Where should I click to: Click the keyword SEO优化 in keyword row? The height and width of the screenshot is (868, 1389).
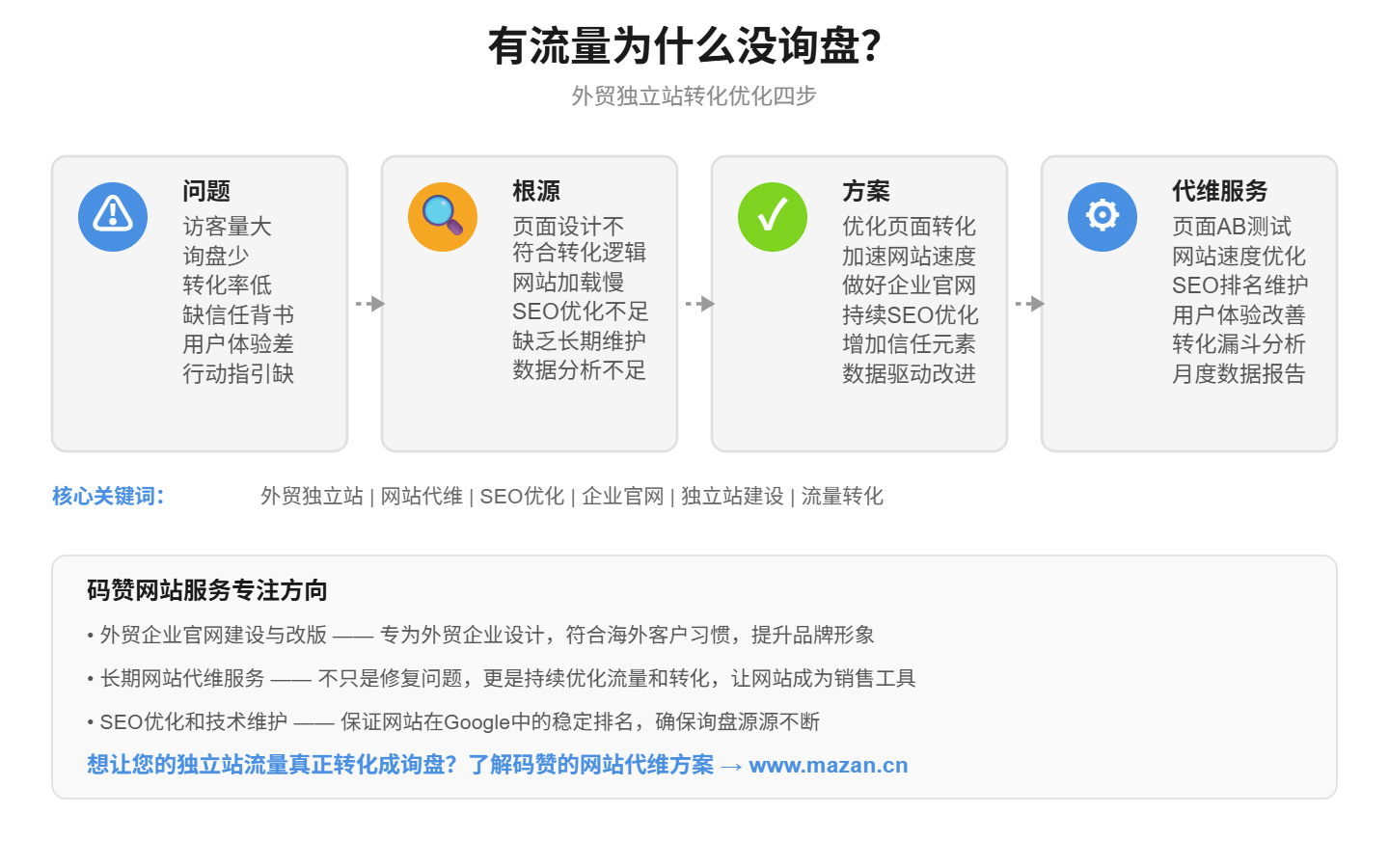pyautogui.click(x=522, y=496)
